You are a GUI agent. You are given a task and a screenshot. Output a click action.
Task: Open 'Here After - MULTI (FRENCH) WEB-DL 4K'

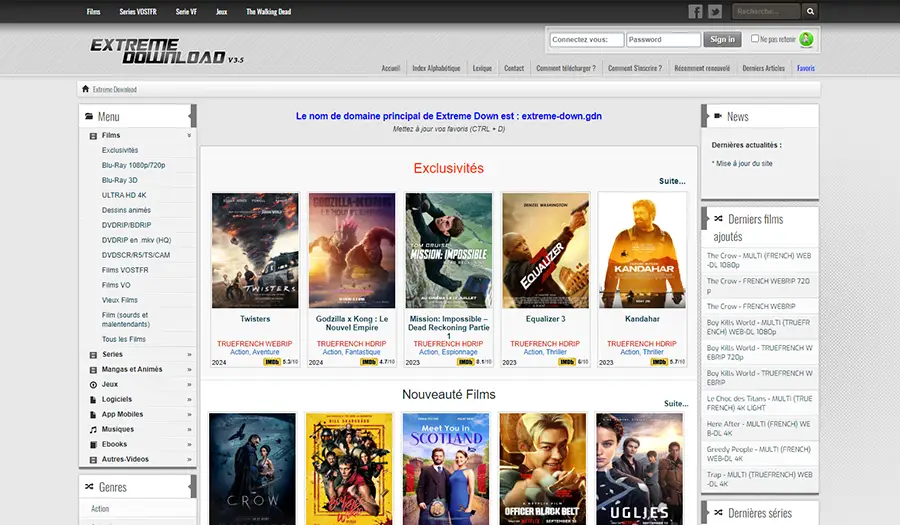coord(758,429)
